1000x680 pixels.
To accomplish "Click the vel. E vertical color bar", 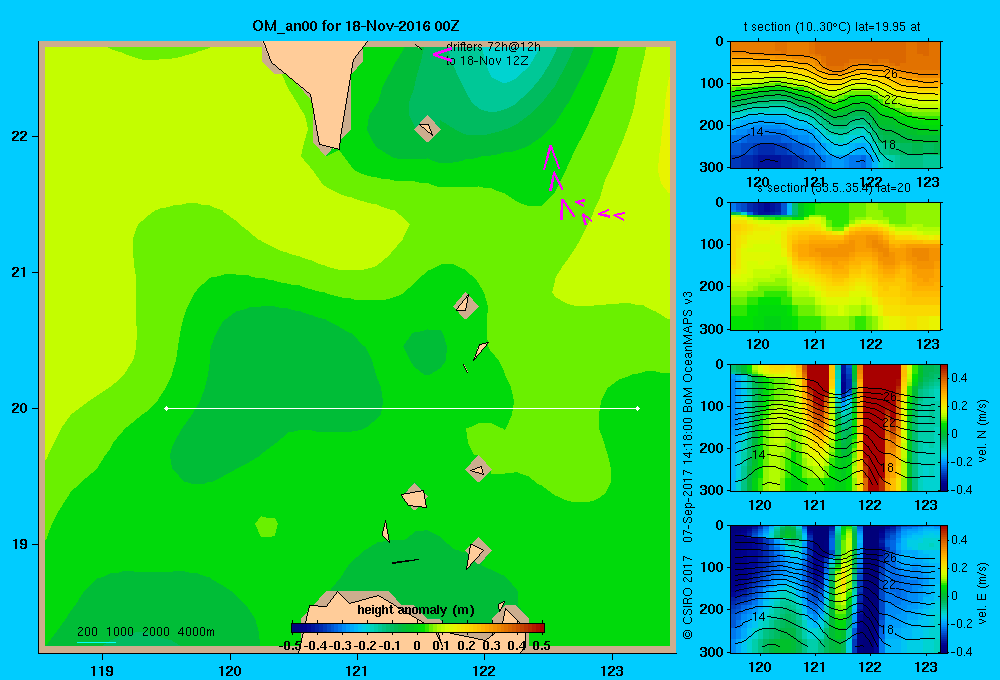I will (945, 589).
